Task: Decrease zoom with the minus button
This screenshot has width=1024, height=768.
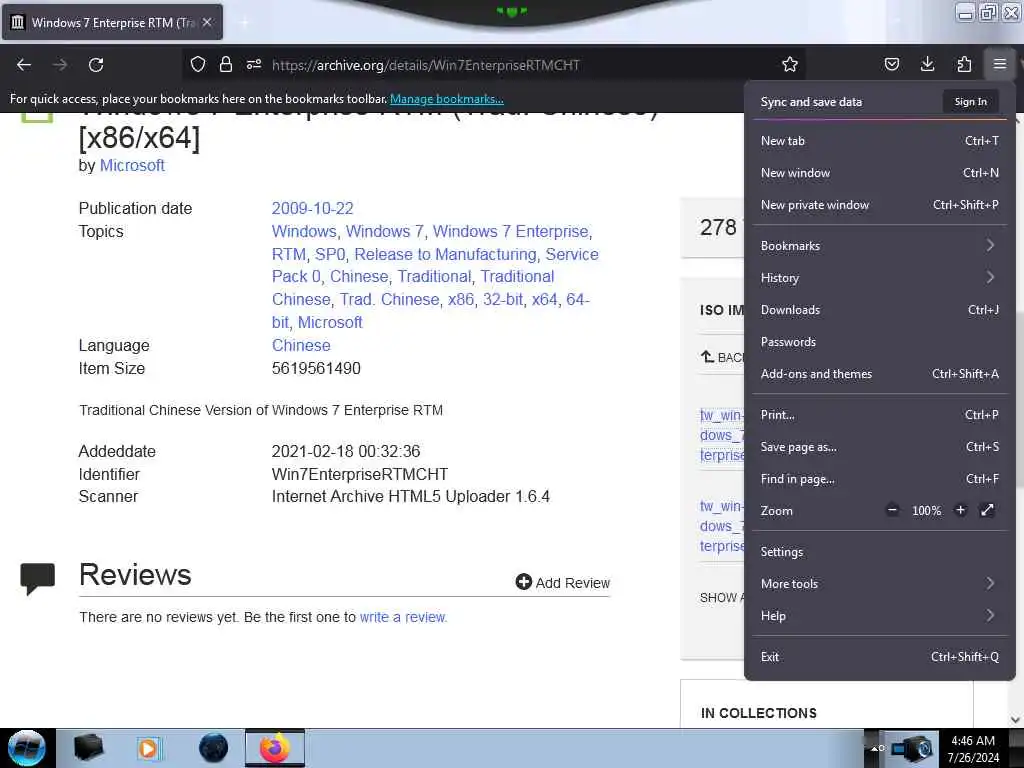Action: pyautogui.click(x=892, y=510)
